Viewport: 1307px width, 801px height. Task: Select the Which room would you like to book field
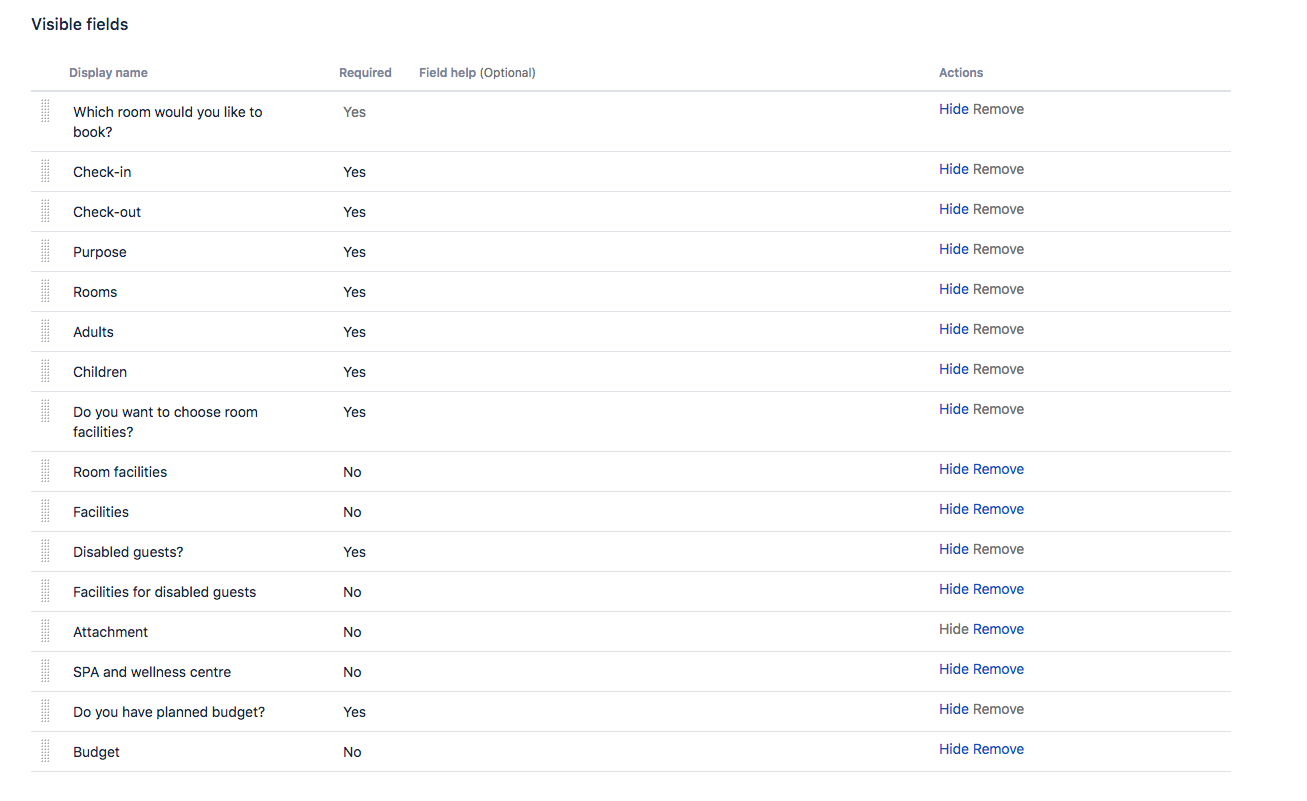166,121
